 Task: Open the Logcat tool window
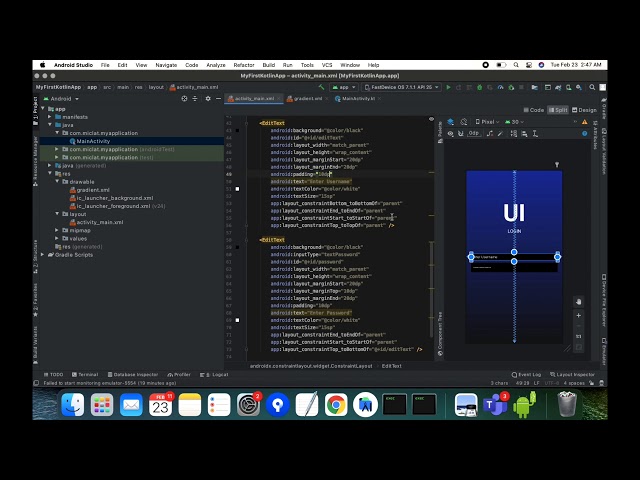click(214, 374)
